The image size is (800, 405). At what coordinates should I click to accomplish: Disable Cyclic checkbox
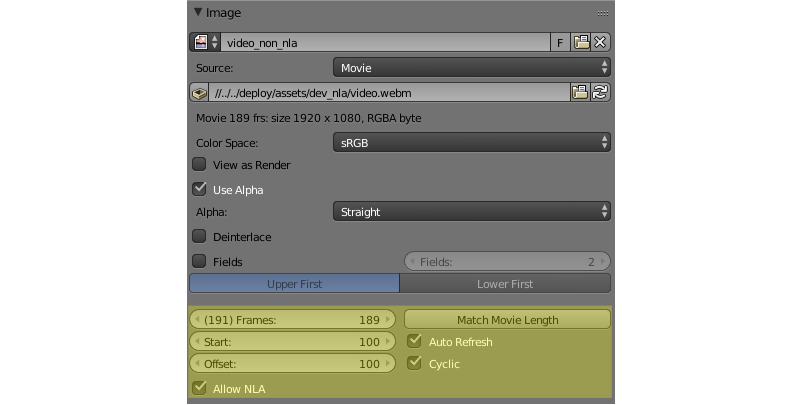coord(414,363)
